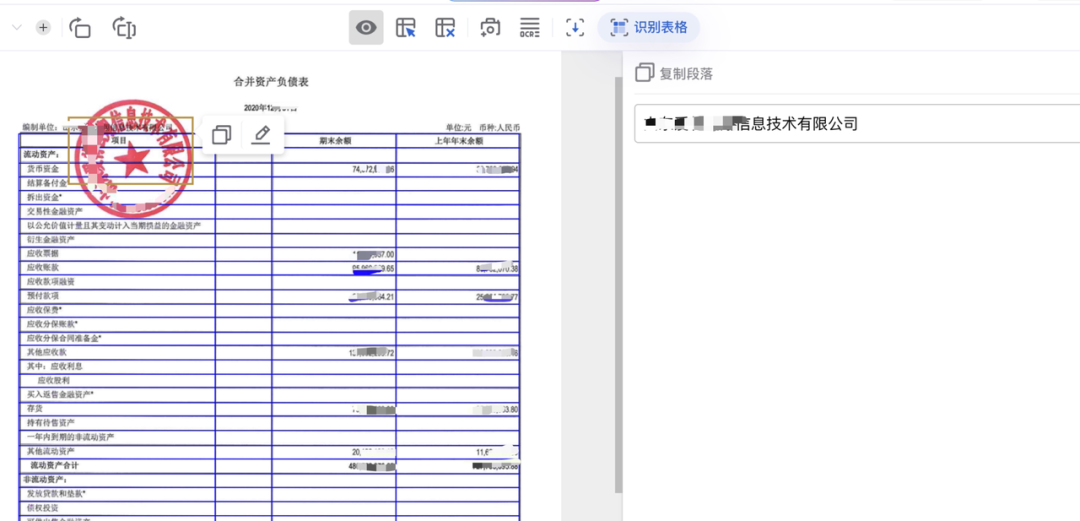Select the 预付款项 row label
The image size is (1080, 521).
pos(43,296)
